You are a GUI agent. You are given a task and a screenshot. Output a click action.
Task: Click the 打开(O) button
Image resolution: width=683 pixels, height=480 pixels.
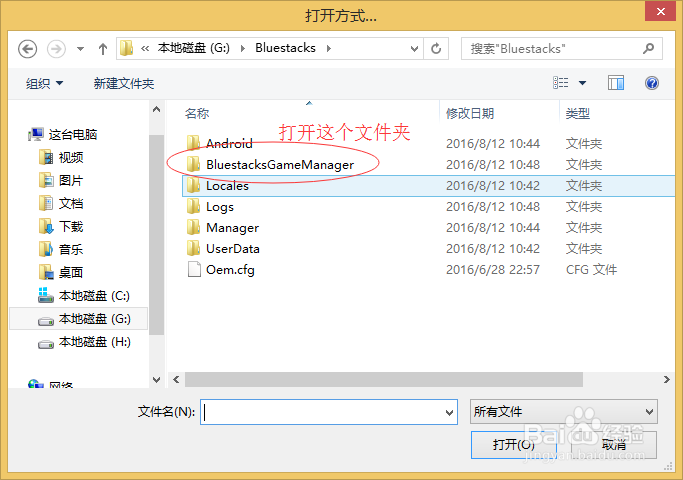[514, 445]
